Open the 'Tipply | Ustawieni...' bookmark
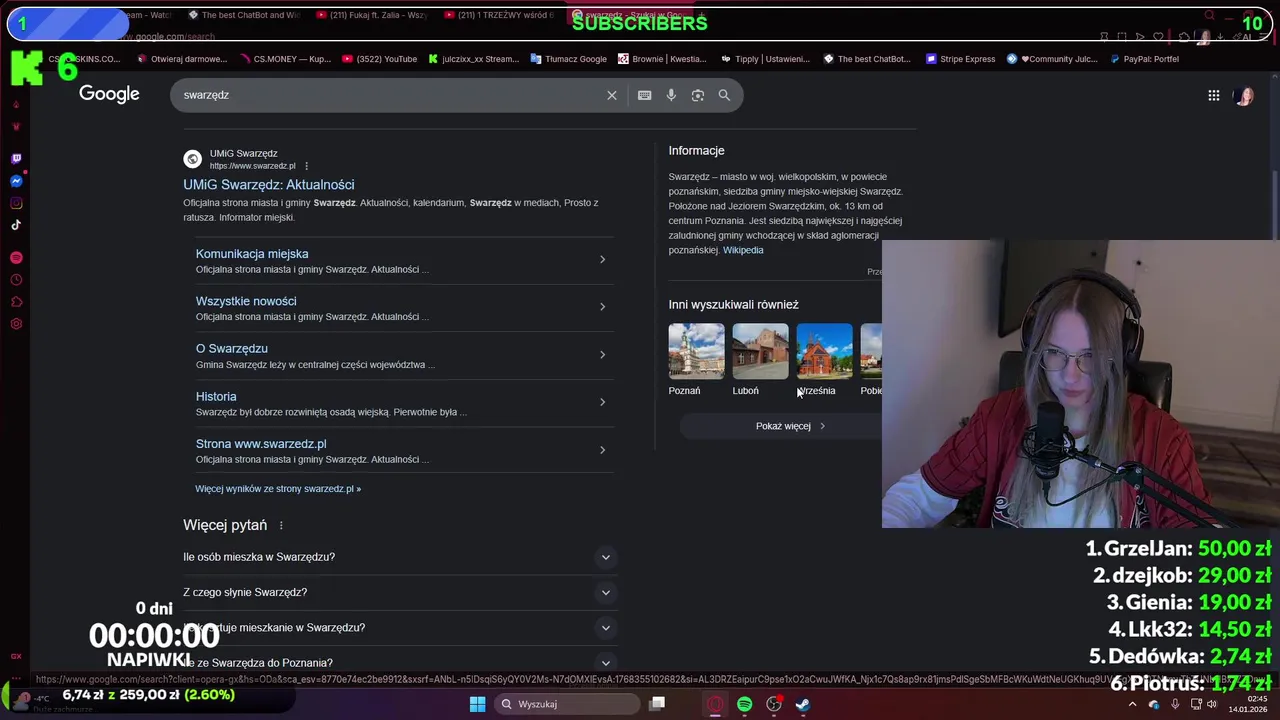Image resolution: width=1280 pixels, height=720 pixels. [x=765, y=59]
